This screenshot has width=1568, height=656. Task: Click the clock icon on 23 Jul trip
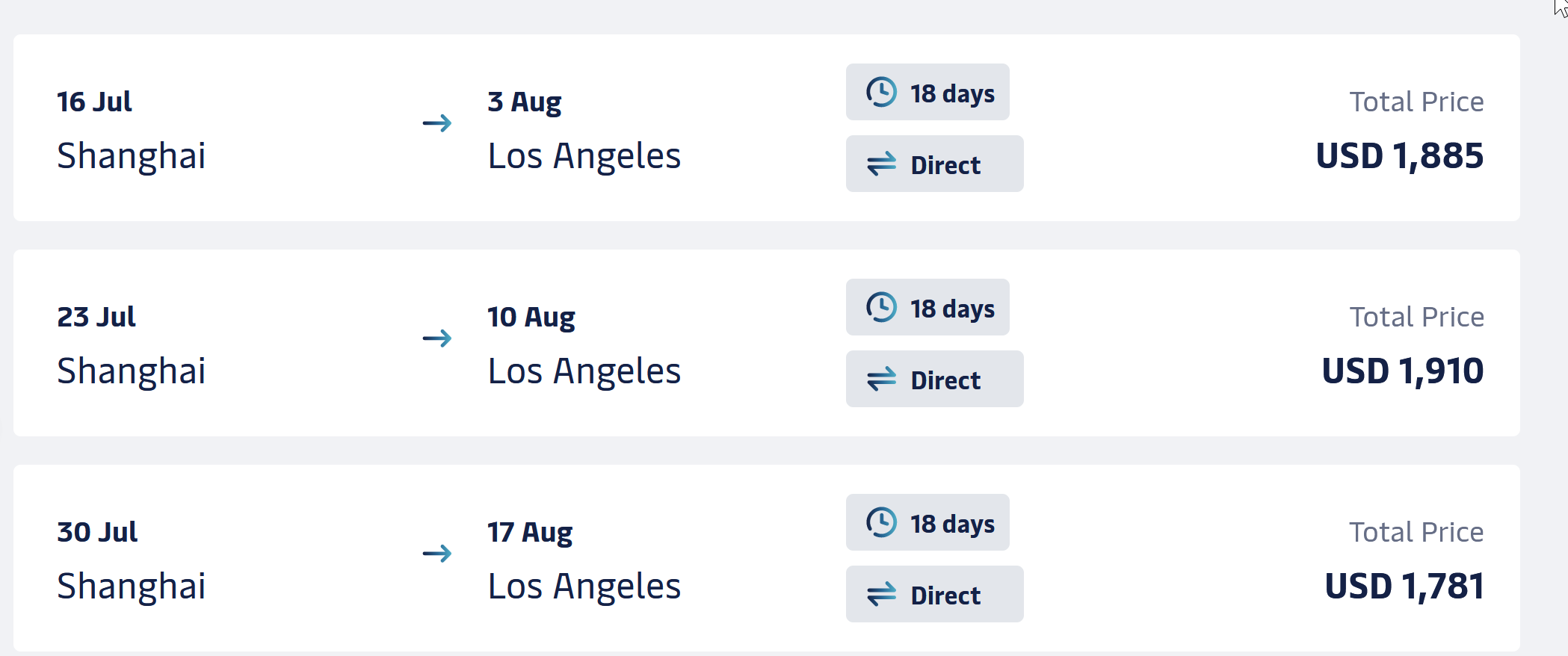pyautogui.click(x=881, y=308)
